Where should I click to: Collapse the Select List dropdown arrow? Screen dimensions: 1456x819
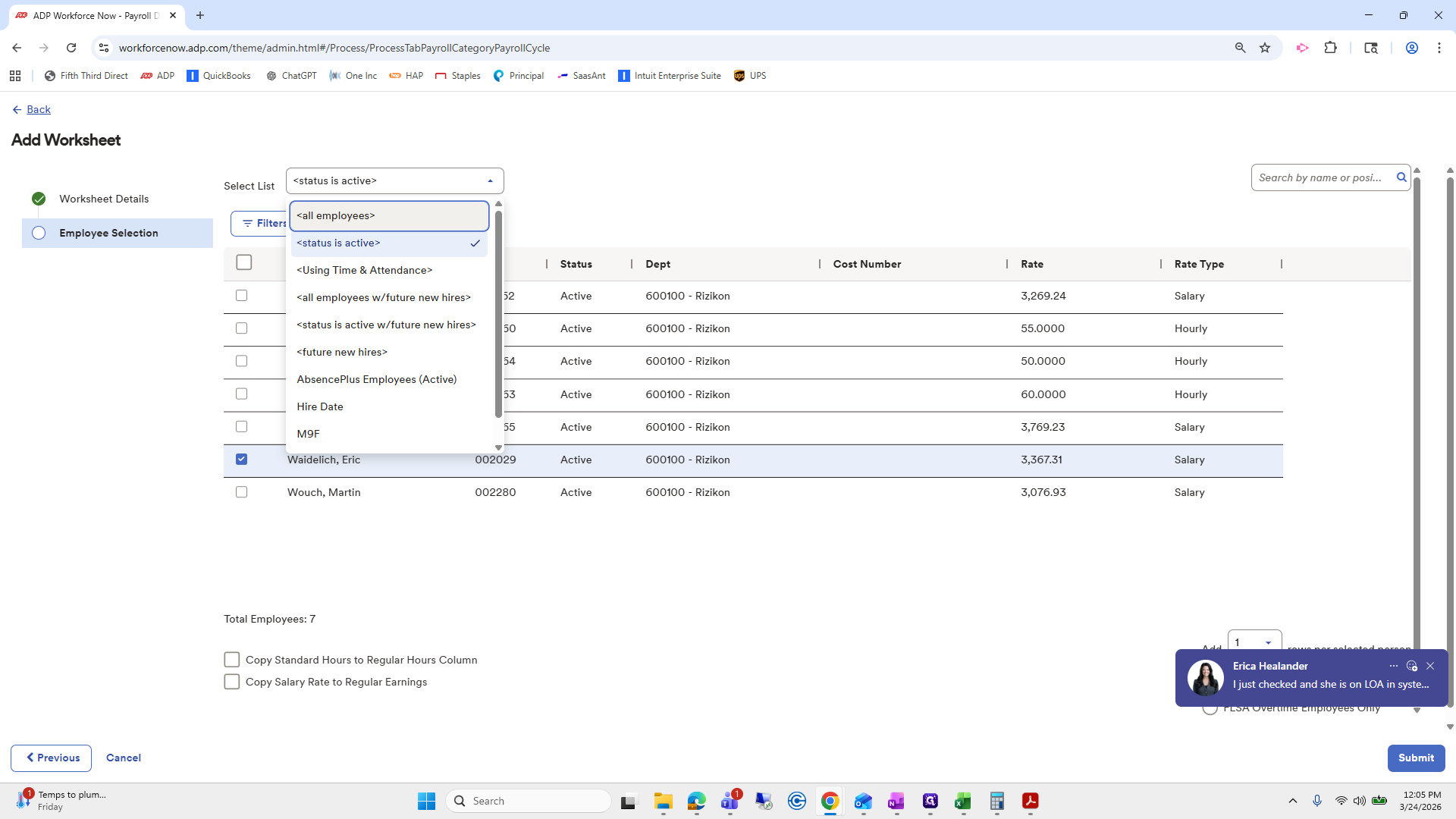tap(490, 181)
